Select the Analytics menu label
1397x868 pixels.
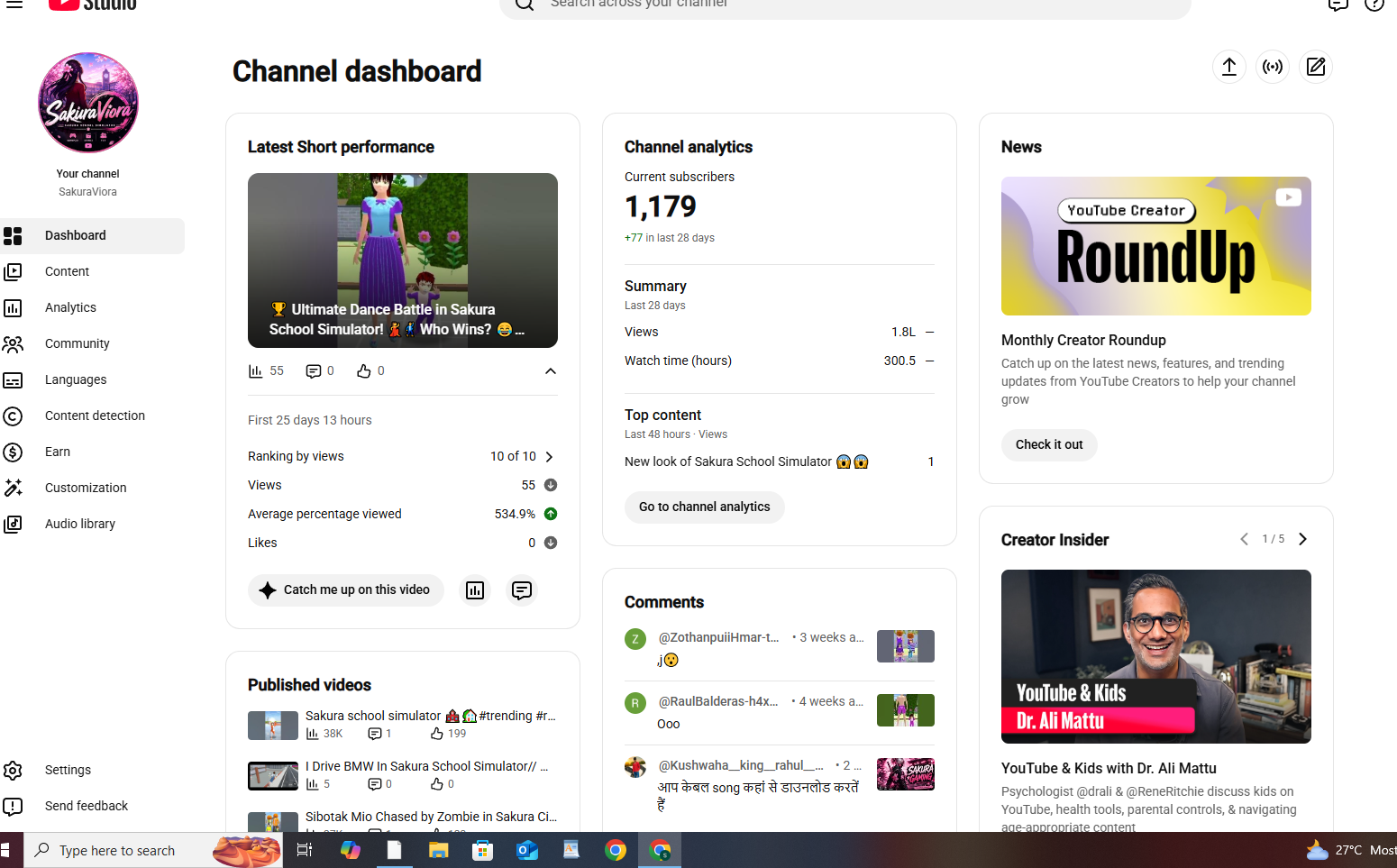[x=70, y=307]
